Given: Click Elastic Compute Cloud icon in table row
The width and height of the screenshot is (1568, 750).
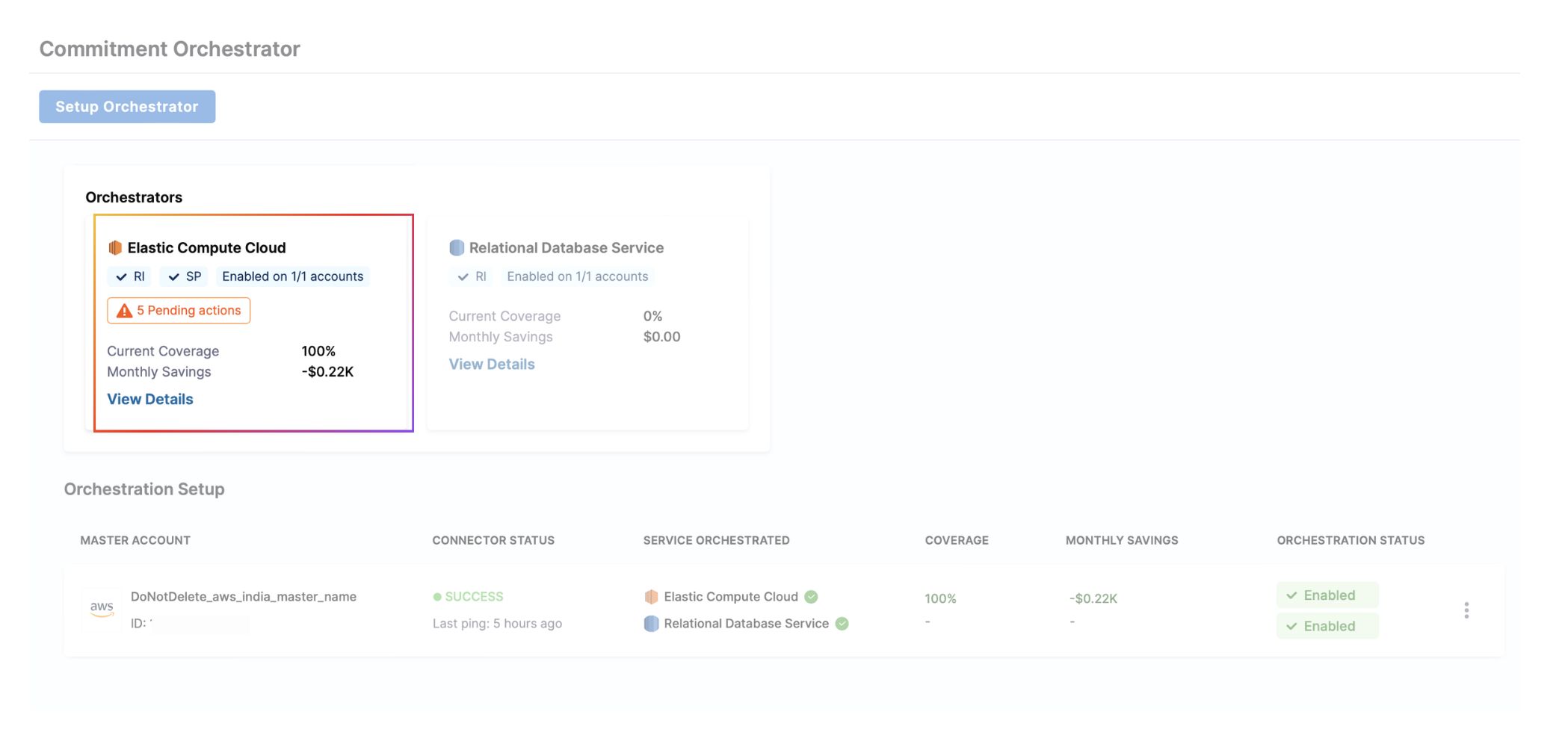Looking at the screenshot, I should (651, 597).
